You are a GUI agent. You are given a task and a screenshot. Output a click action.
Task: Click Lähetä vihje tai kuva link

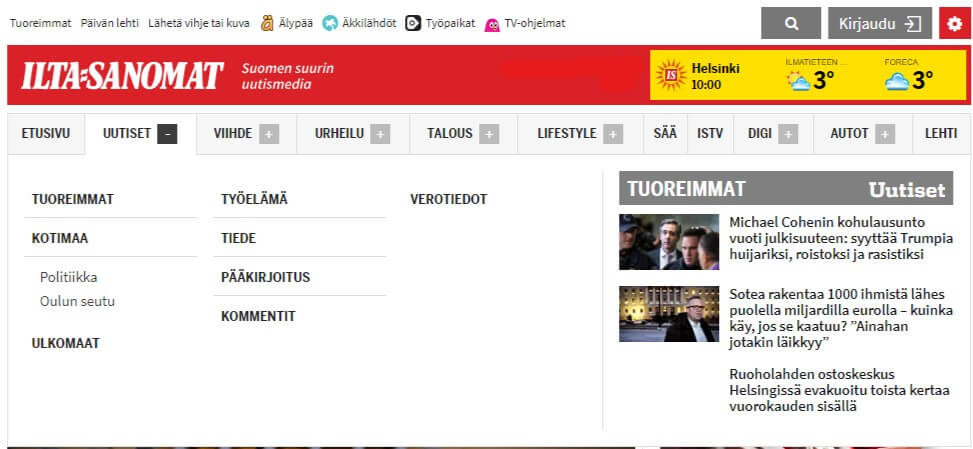point(199,24)
